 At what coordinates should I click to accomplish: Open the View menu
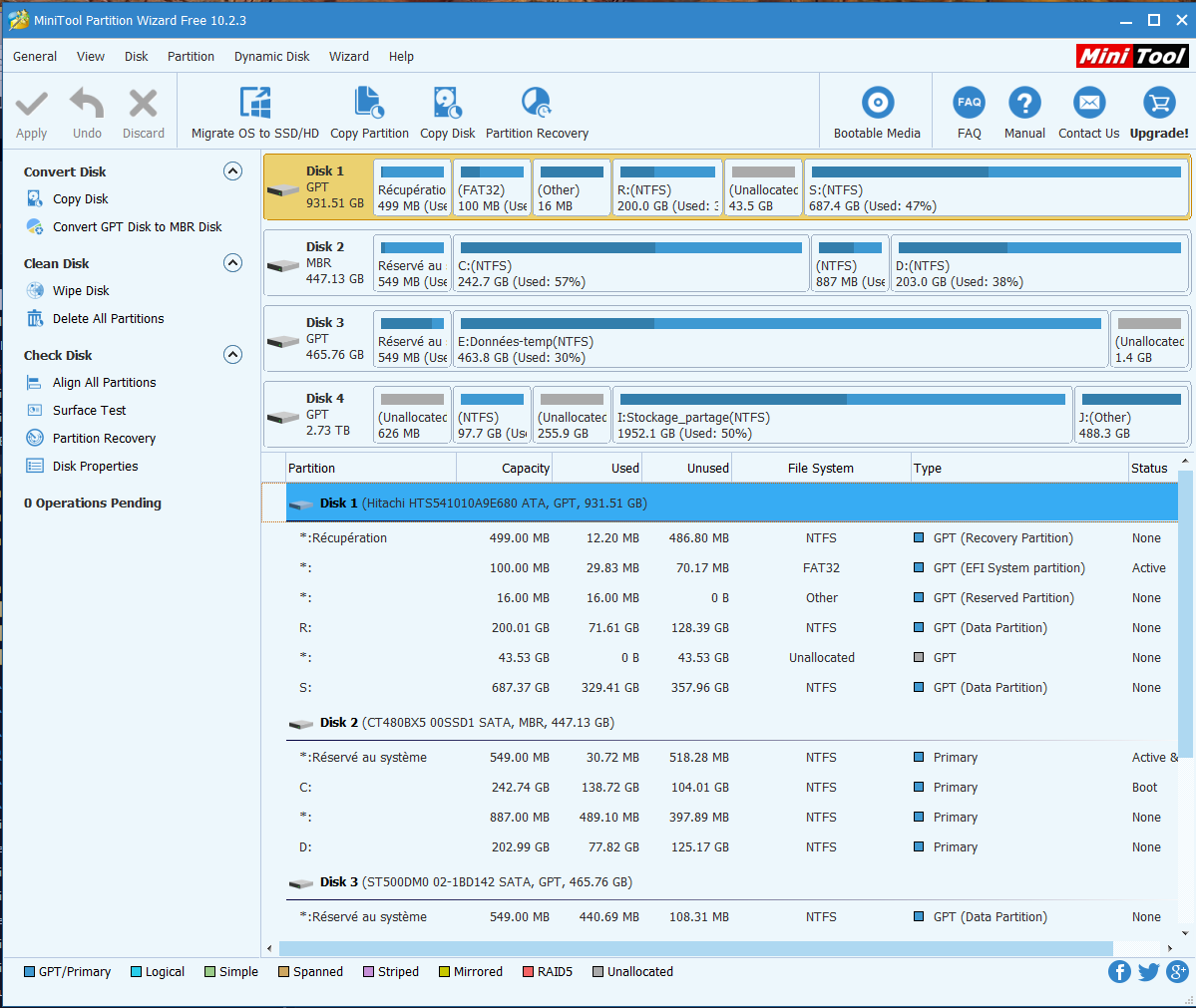pos(91,57)
